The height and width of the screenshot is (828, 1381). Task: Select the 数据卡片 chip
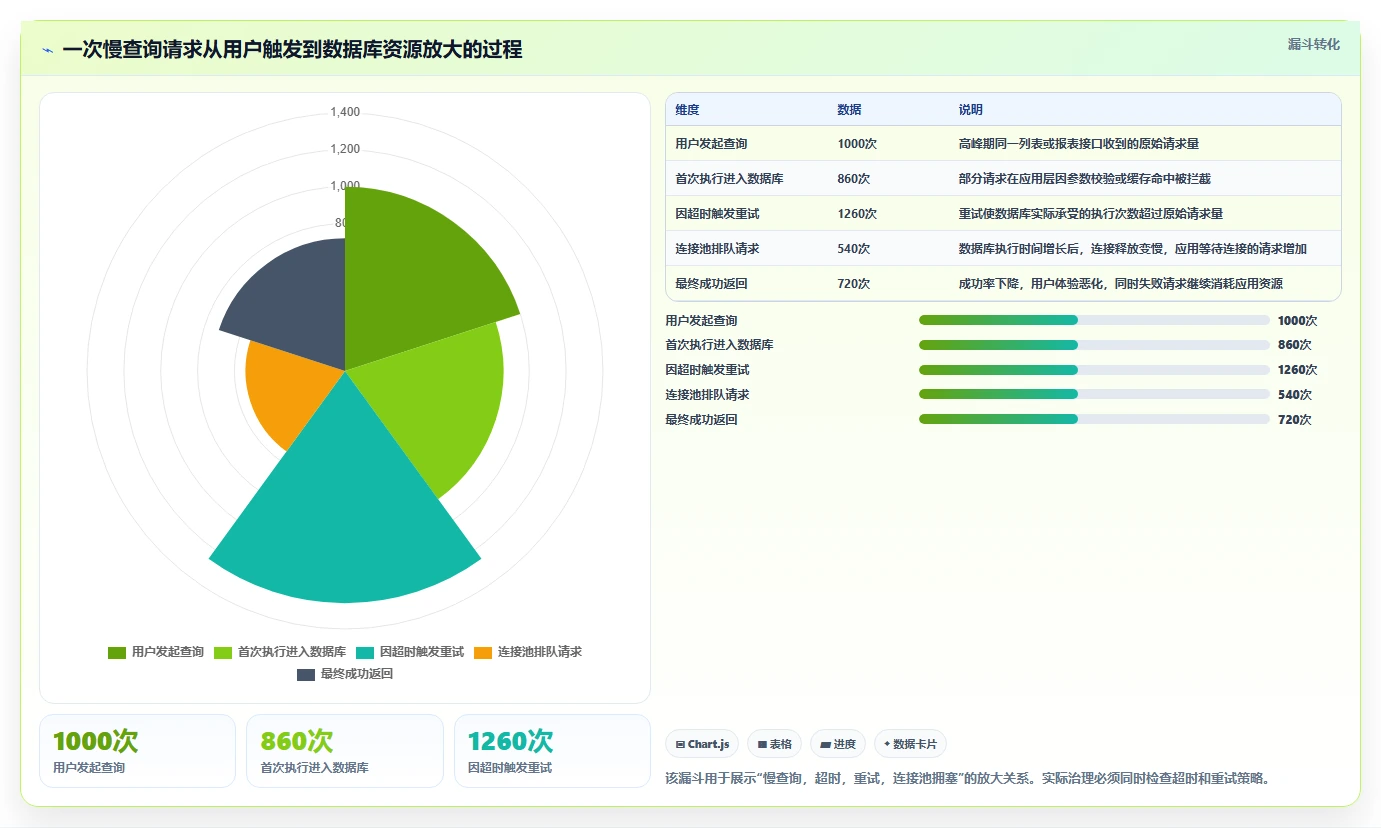tap(910, 744)
